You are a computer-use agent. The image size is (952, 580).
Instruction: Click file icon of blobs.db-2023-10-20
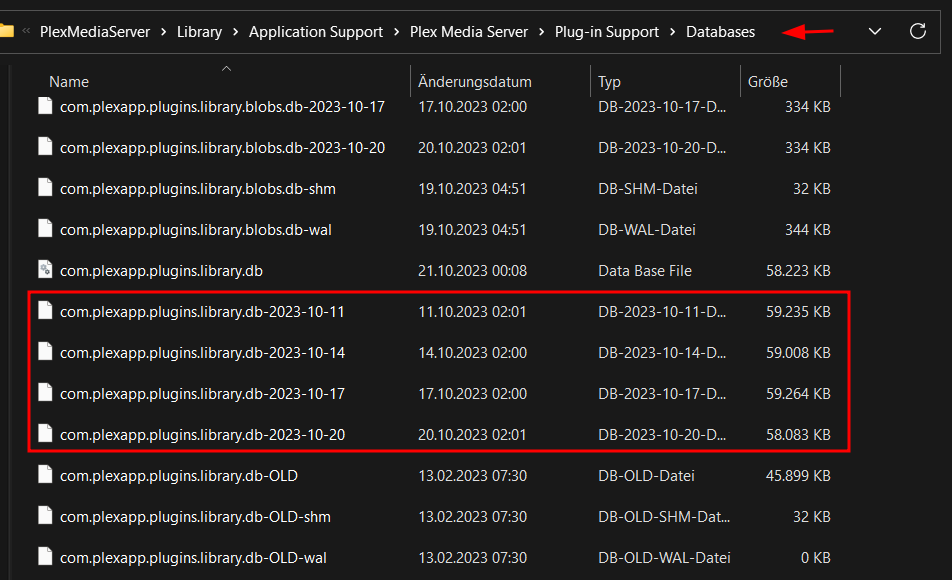pyautogui.click(x=45, y=146)
